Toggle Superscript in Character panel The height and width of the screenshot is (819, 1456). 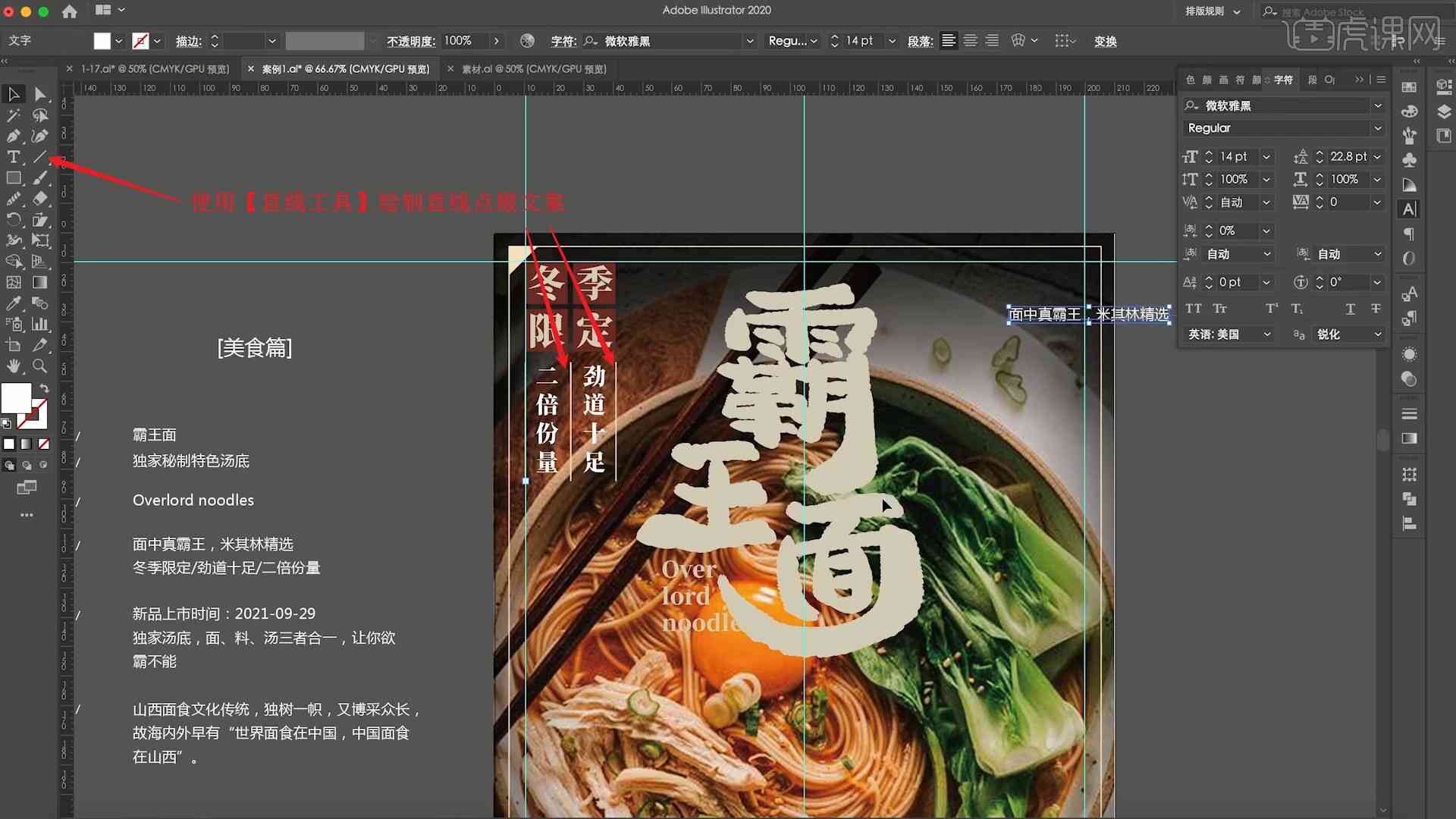[1272, 309]
